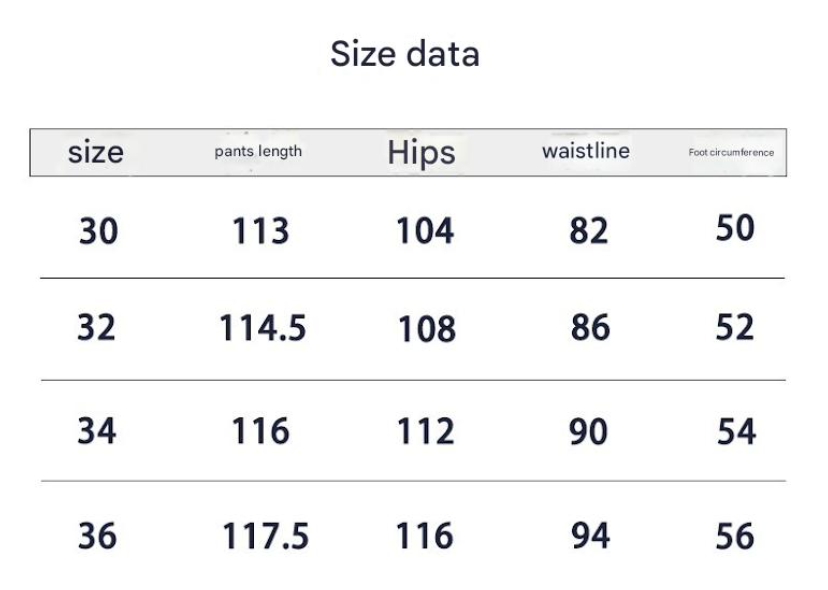The height and width of the screenshot is (590, 828).
Task: Click the foot circumference value 50
Action: (x=735, y=228)
